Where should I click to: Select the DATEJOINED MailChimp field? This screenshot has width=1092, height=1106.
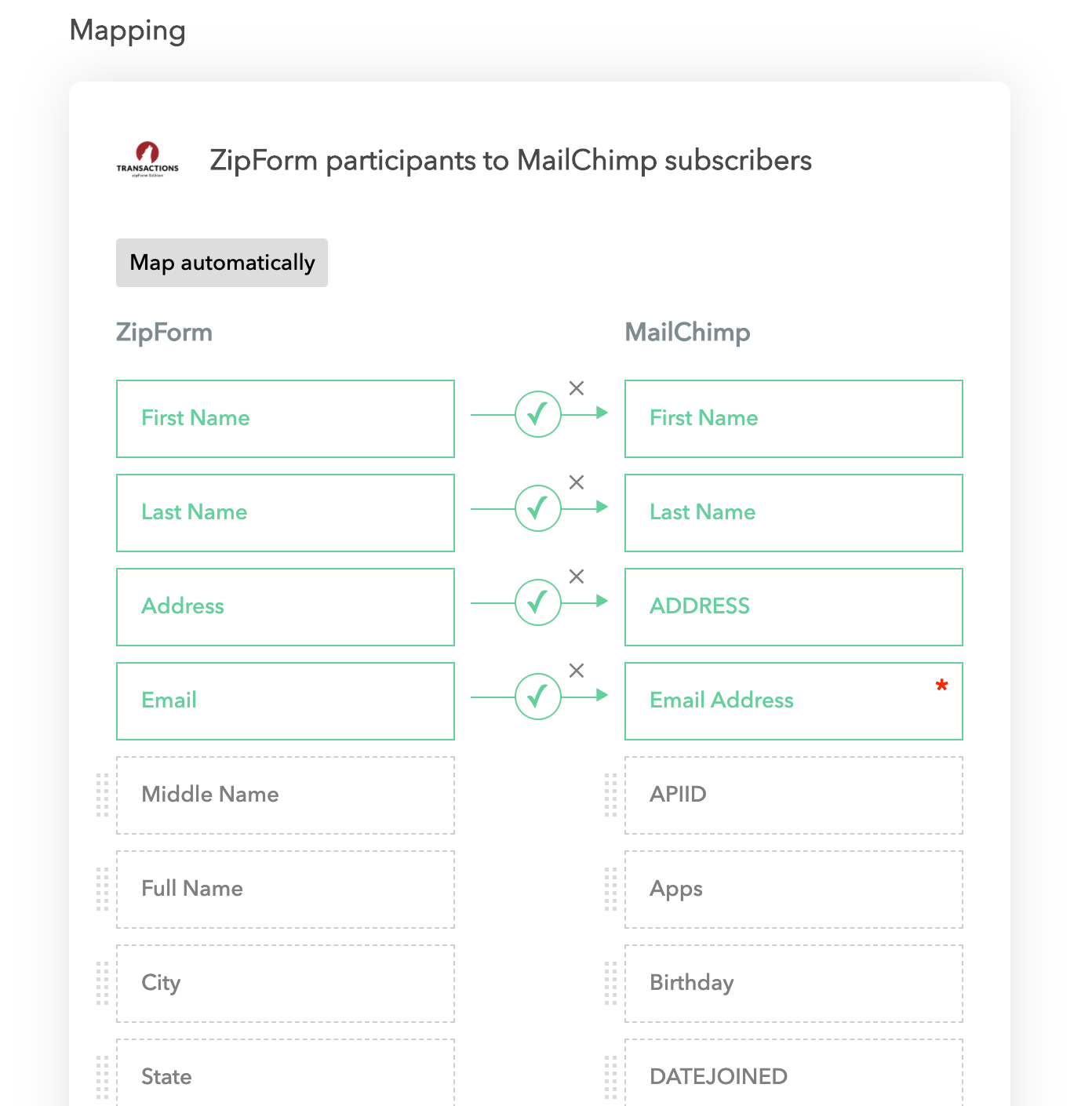point(794,1075)
